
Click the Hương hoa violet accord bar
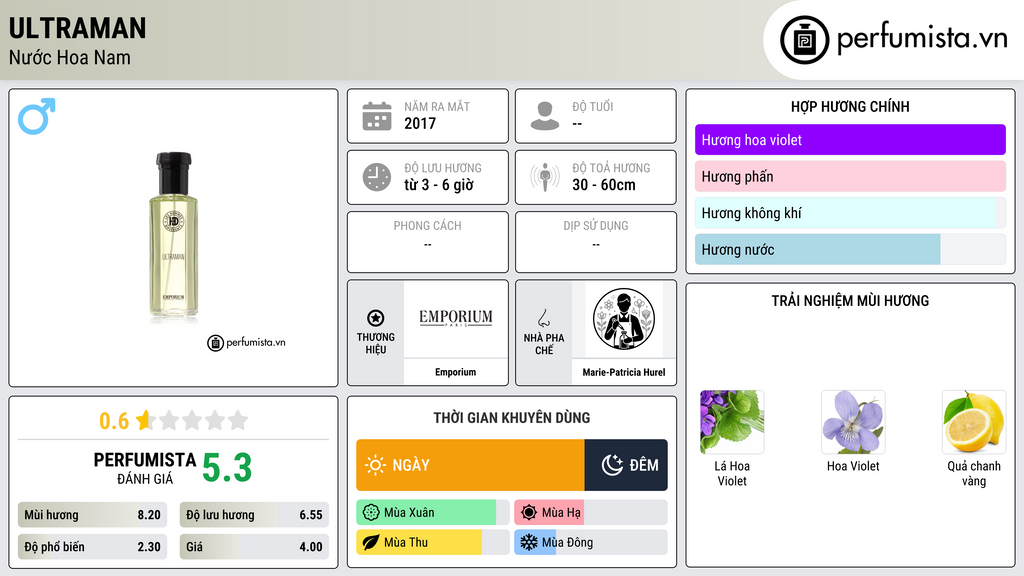click(x=850, y=140)
